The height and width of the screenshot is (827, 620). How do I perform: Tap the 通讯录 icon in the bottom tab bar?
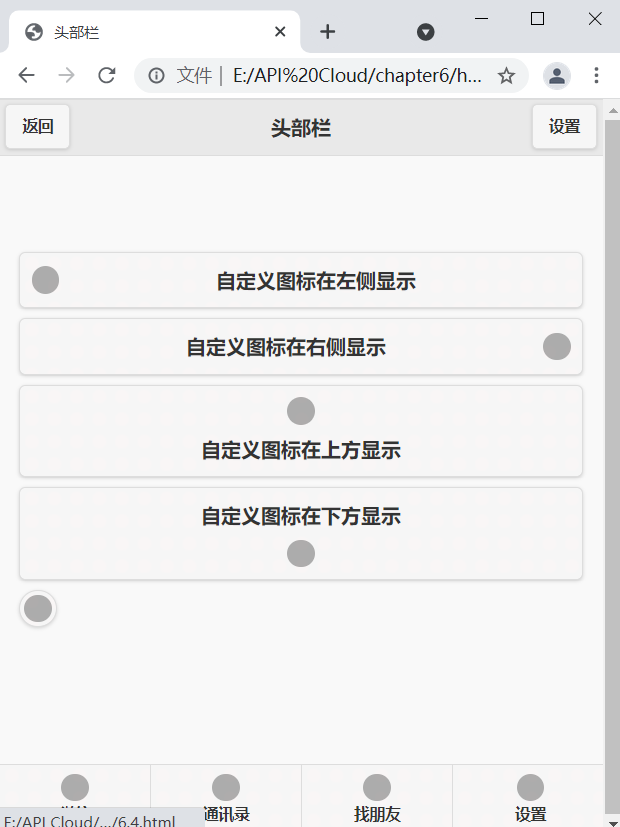[x=225, y=787]
